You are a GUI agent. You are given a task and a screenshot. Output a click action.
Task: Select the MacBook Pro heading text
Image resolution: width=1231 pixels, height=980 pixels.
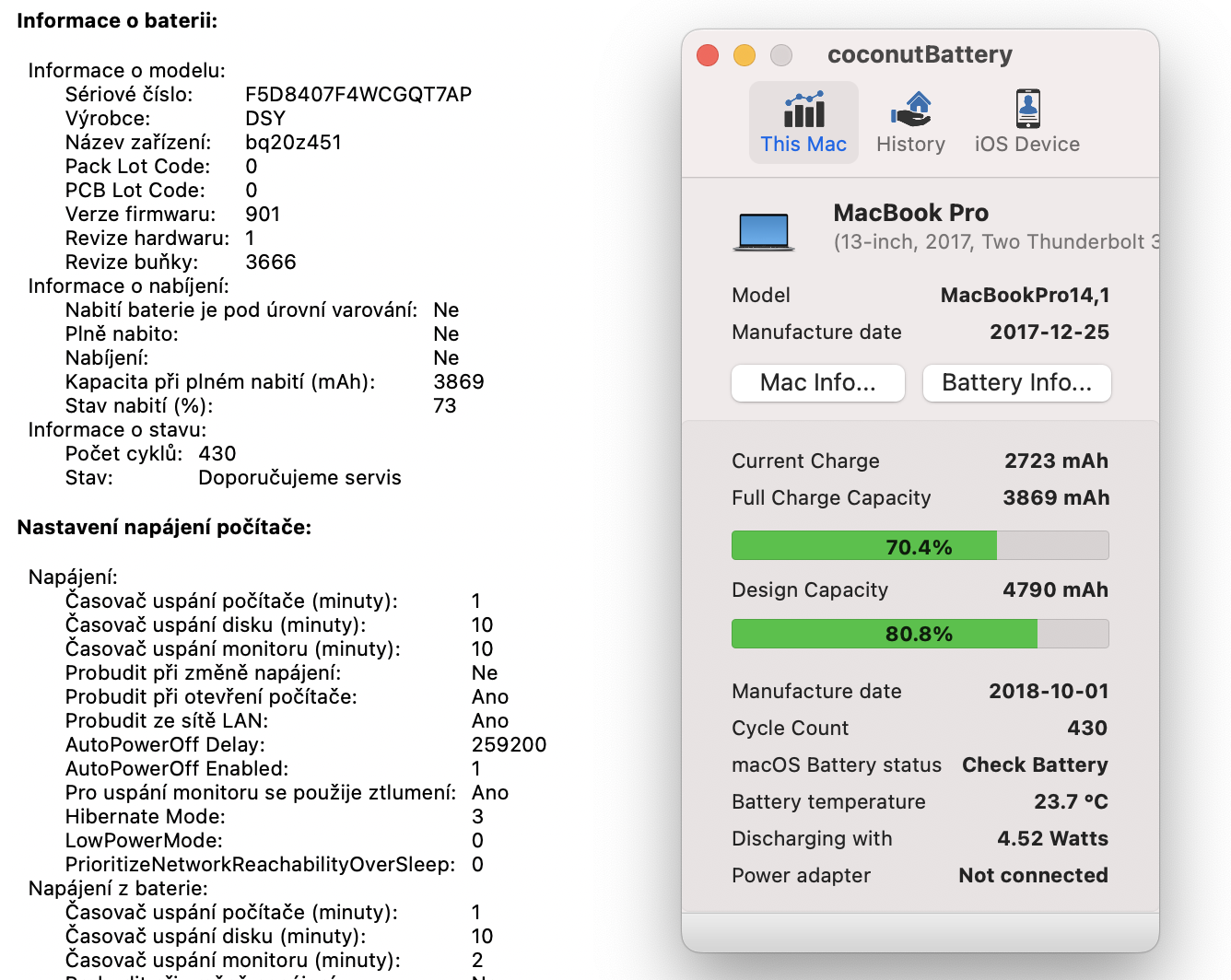(x=911, y=213)
